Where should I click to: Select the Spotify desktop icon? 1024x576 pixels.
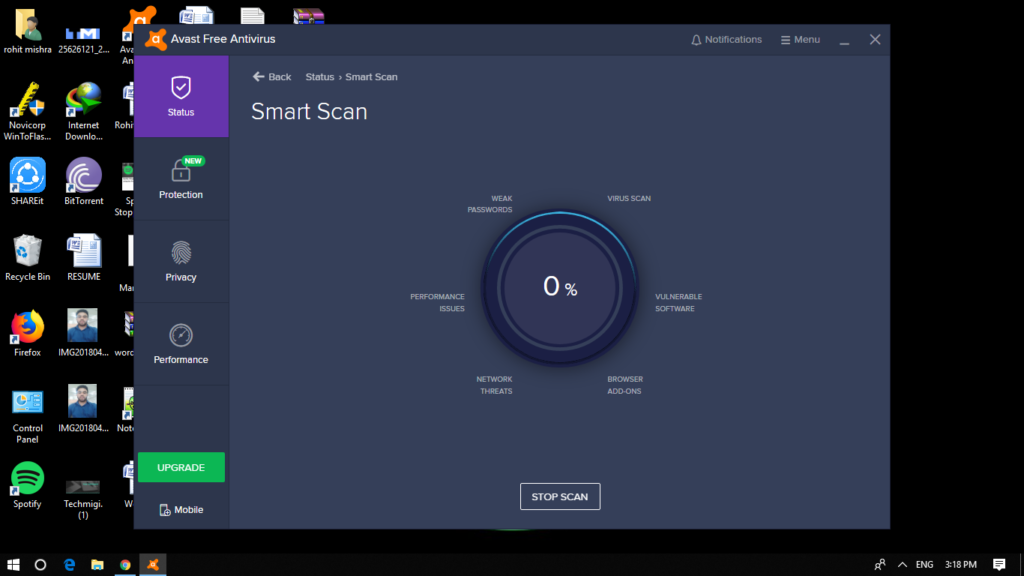pos(27,485)
